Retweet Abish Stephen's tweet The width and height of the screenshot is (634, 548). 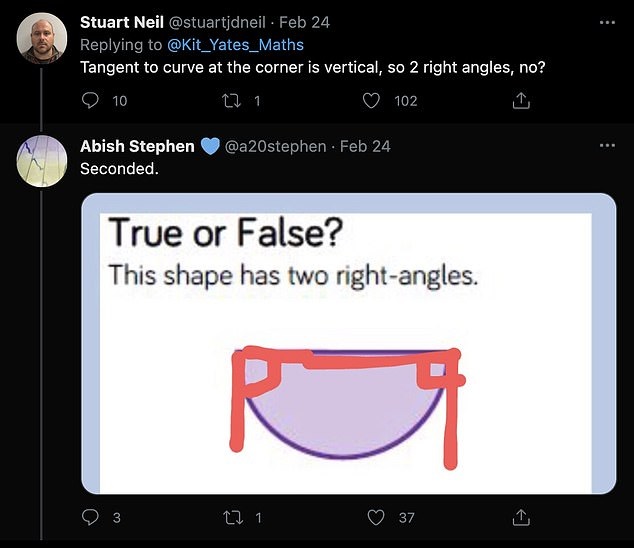click(231, 518)
